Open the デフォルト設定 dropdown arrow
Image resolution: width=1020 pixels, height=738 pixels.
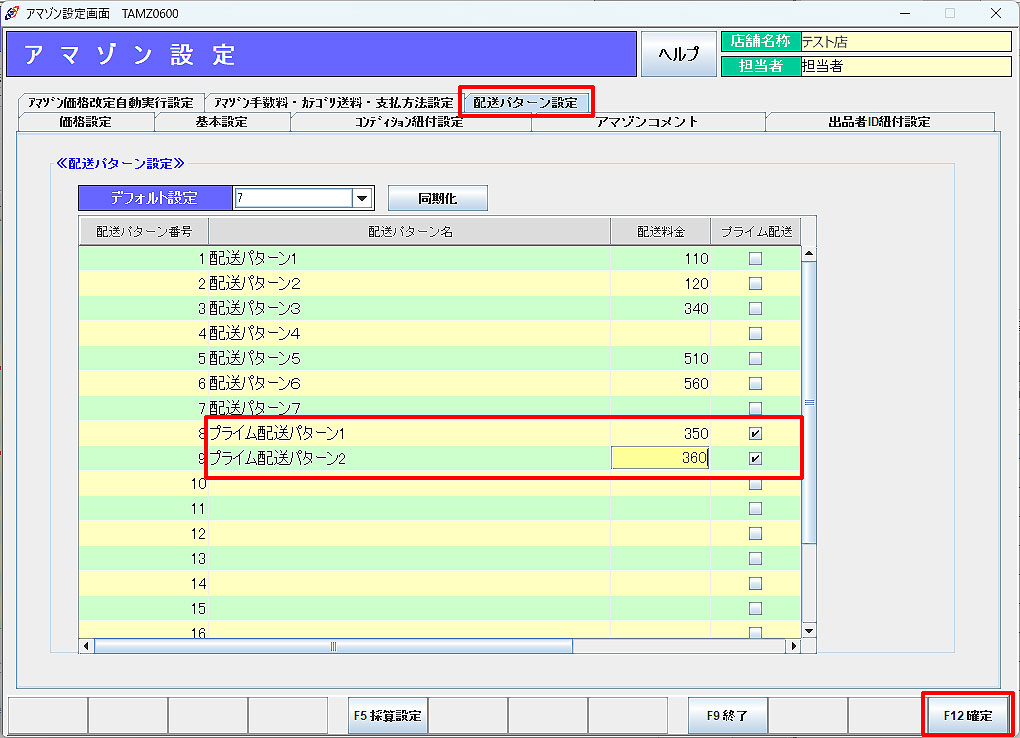[x=362, y=198]
